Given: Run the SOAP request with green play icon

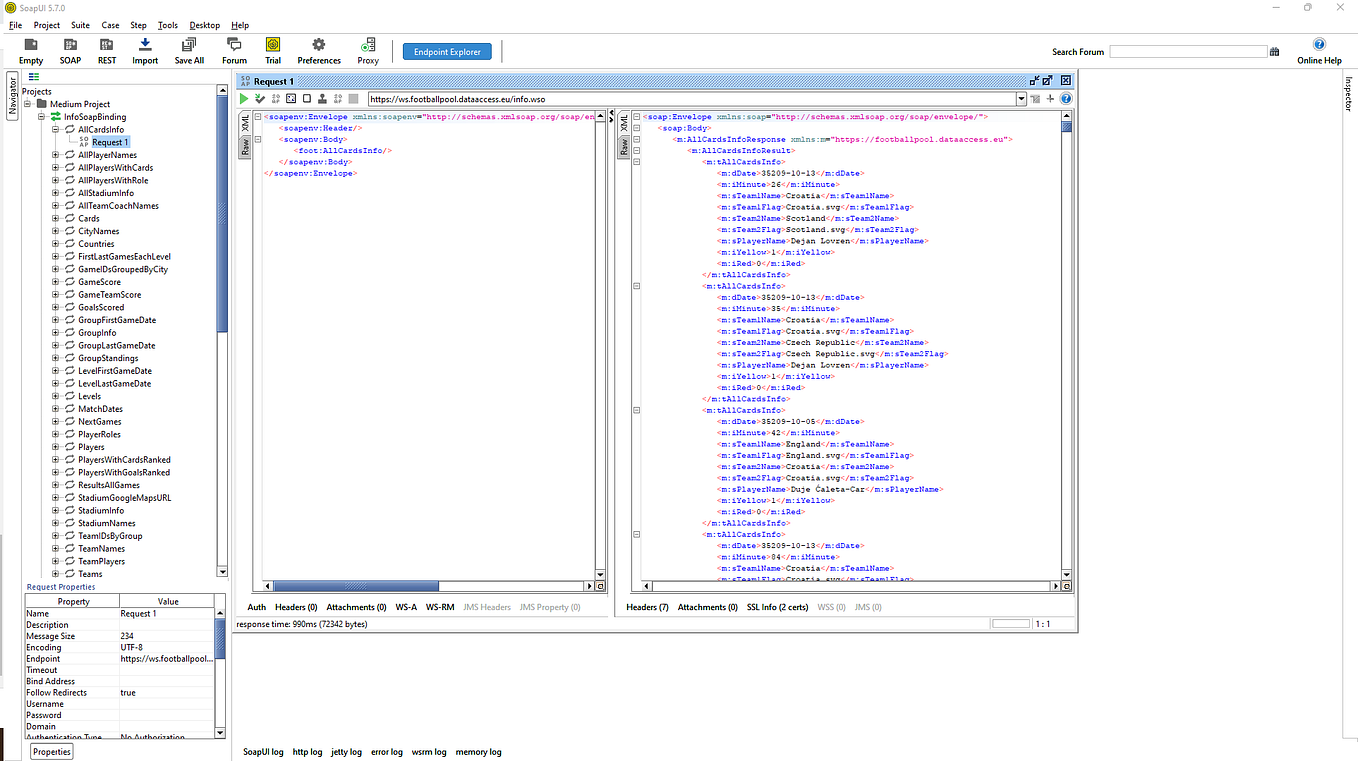Looking at the screenshot, I should click(x=243, y=98).
